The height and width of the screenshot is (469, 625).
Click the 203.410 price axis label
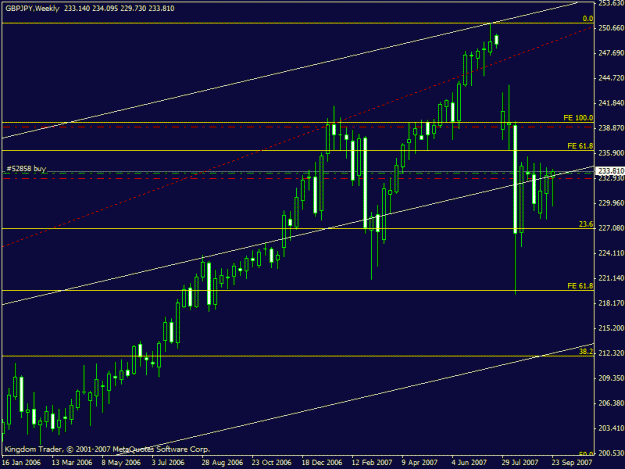click(x=611, y=428)
